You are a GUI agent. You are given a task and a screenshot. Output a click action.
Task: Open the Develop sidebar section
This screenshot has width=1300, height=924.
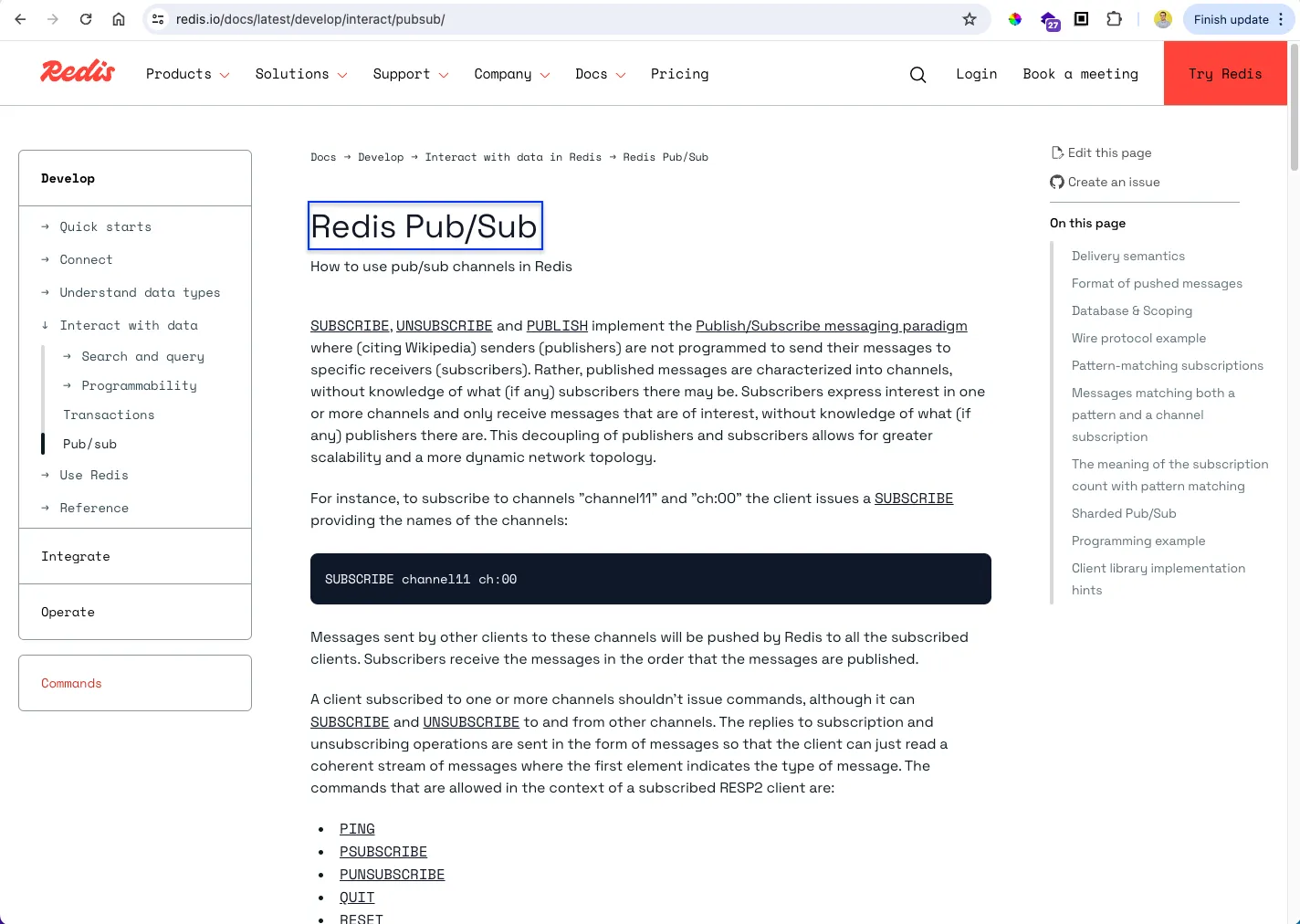[68, 178]
